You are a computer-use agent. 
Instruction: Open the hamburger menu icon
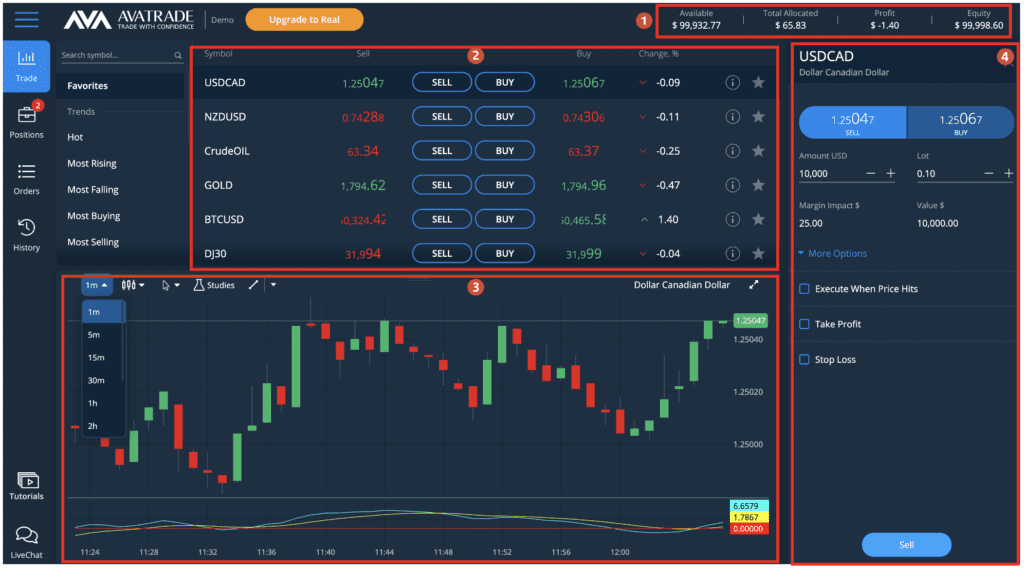pyautogui.click(x=27, y=20)
